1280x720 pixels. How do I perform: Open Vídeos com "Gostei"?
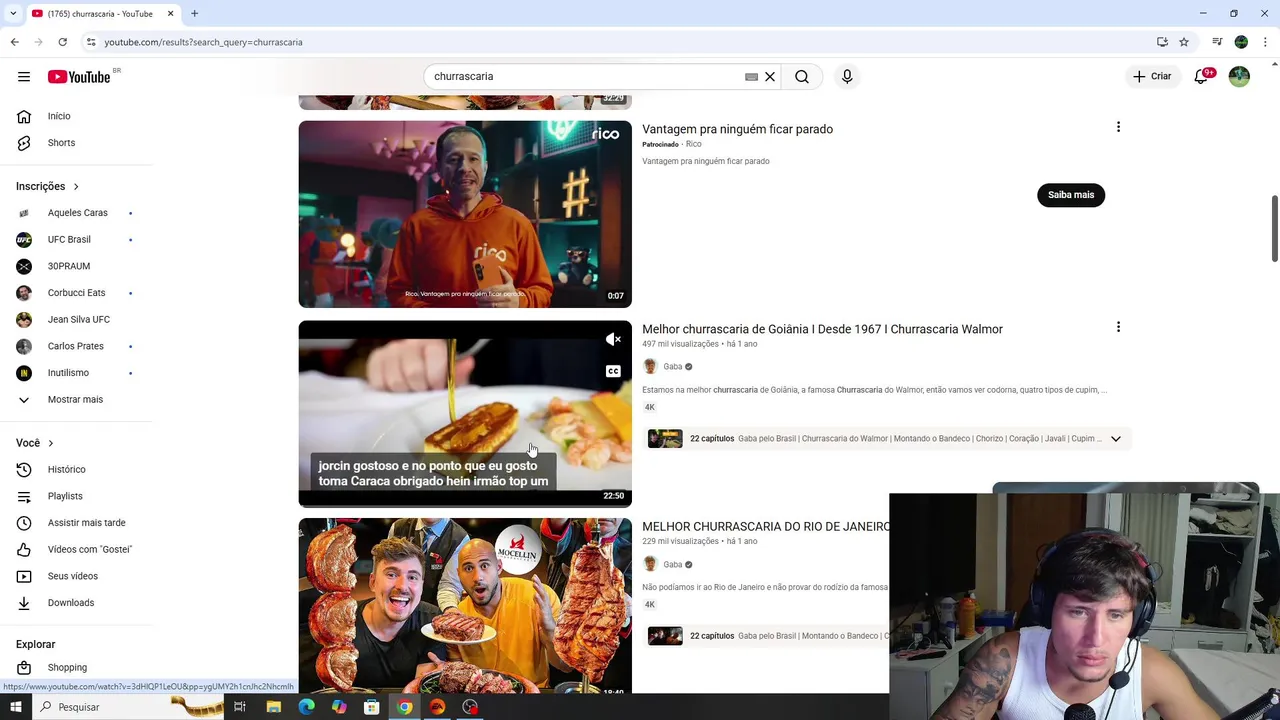pyautogui.click(x=89, y=550)
